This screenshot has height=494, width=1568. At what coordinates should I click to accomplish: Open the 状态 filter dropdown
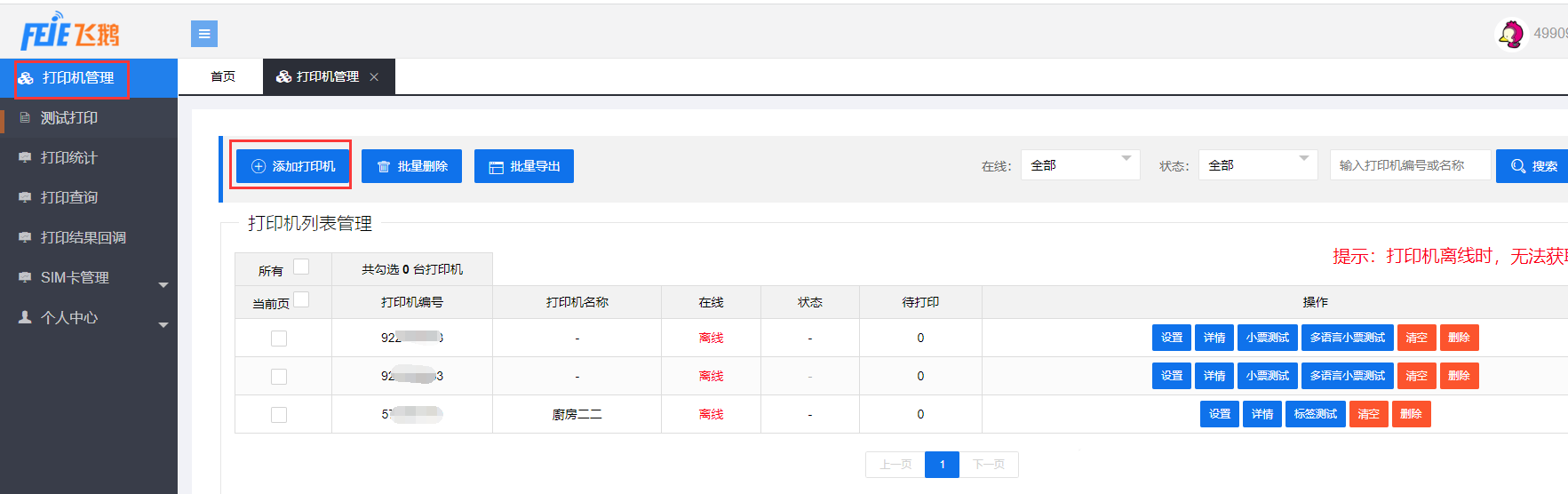click(1257, 165)
